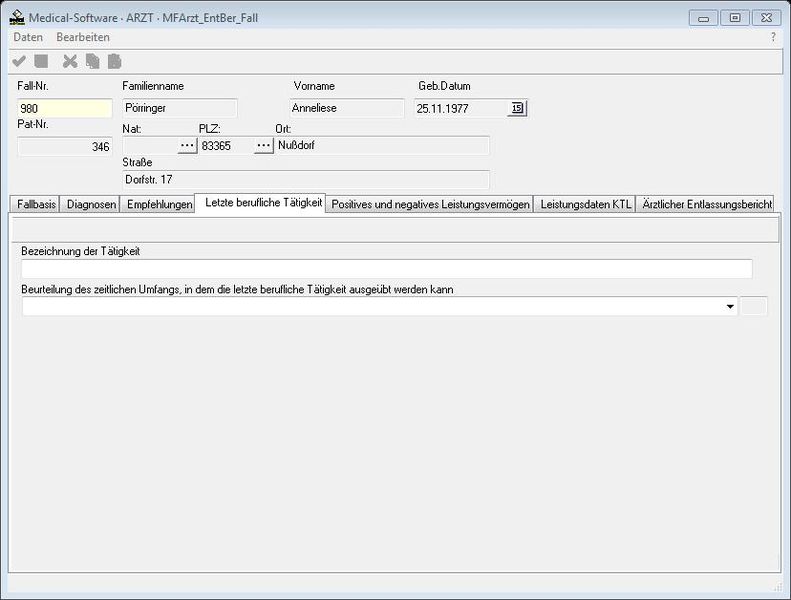Click the question mark help icon
This screenshot has height=600, width=791.
point(772,37)
